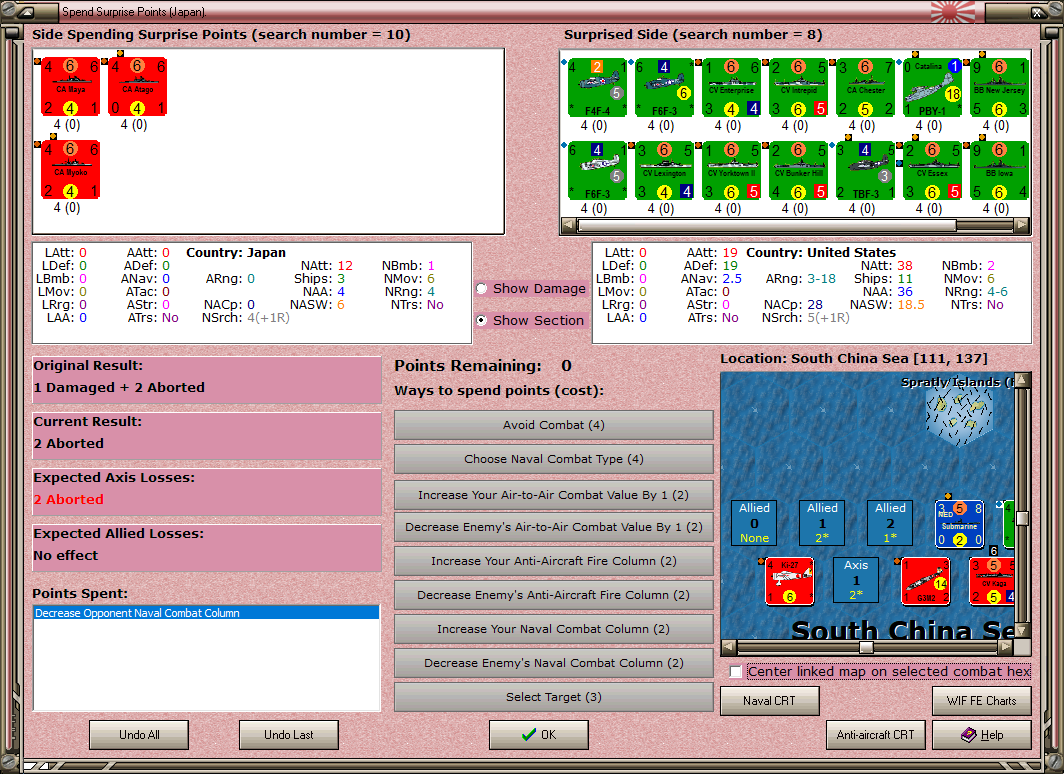This screenshot has width=1064, height=774.
Task: Click Choose Naval Combat Type (4)
Action: 554,459
